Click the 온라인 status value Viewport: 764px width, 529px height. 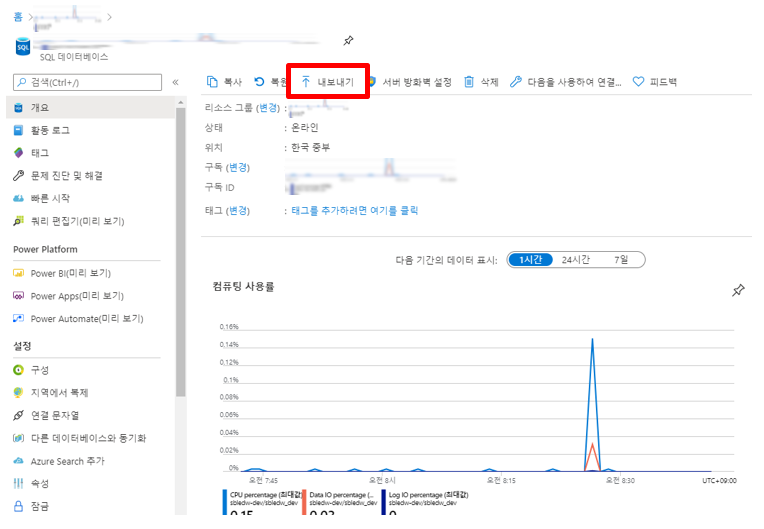click(x=305, y=128)
